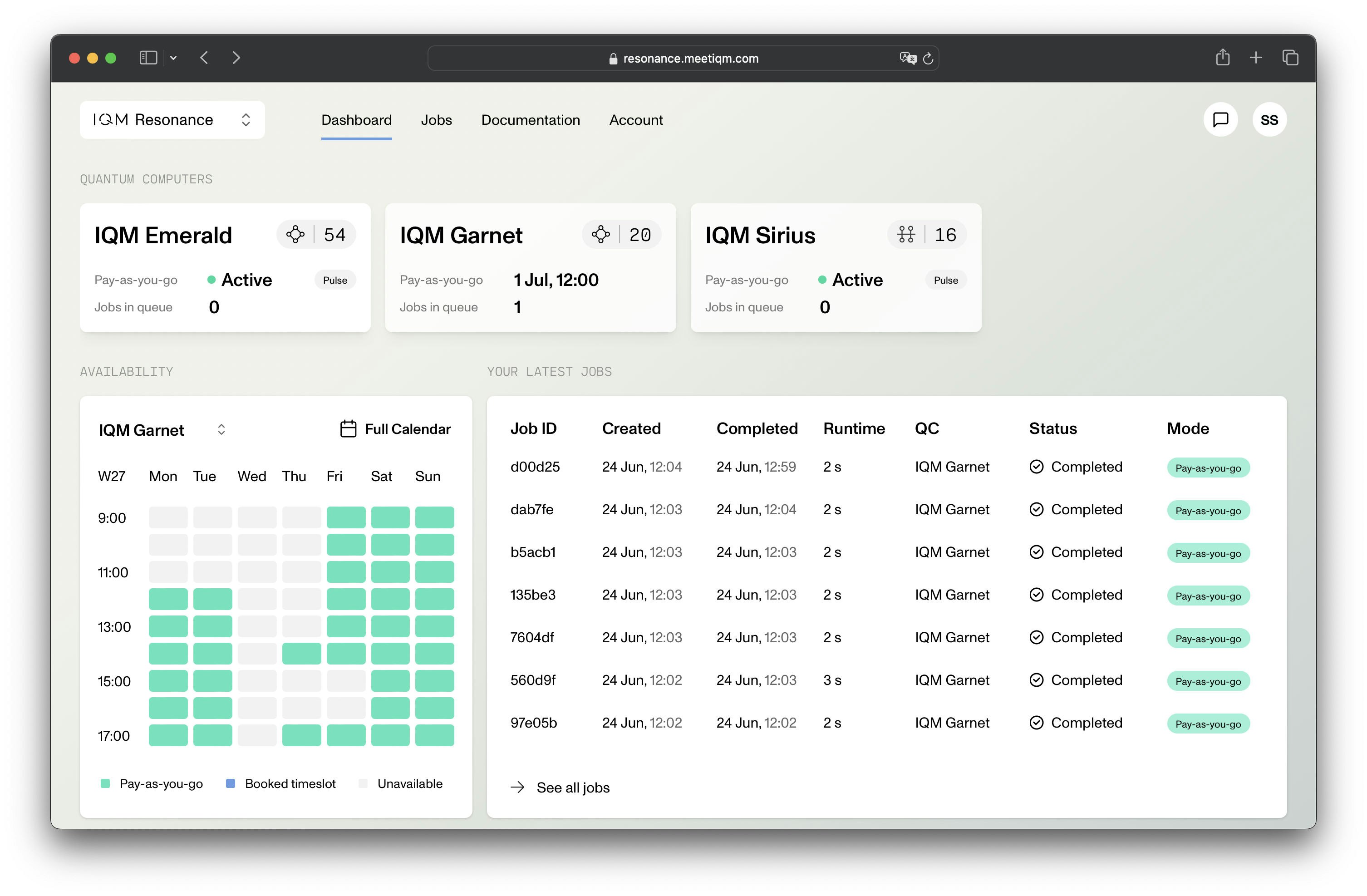
Task: Click the resonance.meetiqm.com address field
Action: point(683,59)
